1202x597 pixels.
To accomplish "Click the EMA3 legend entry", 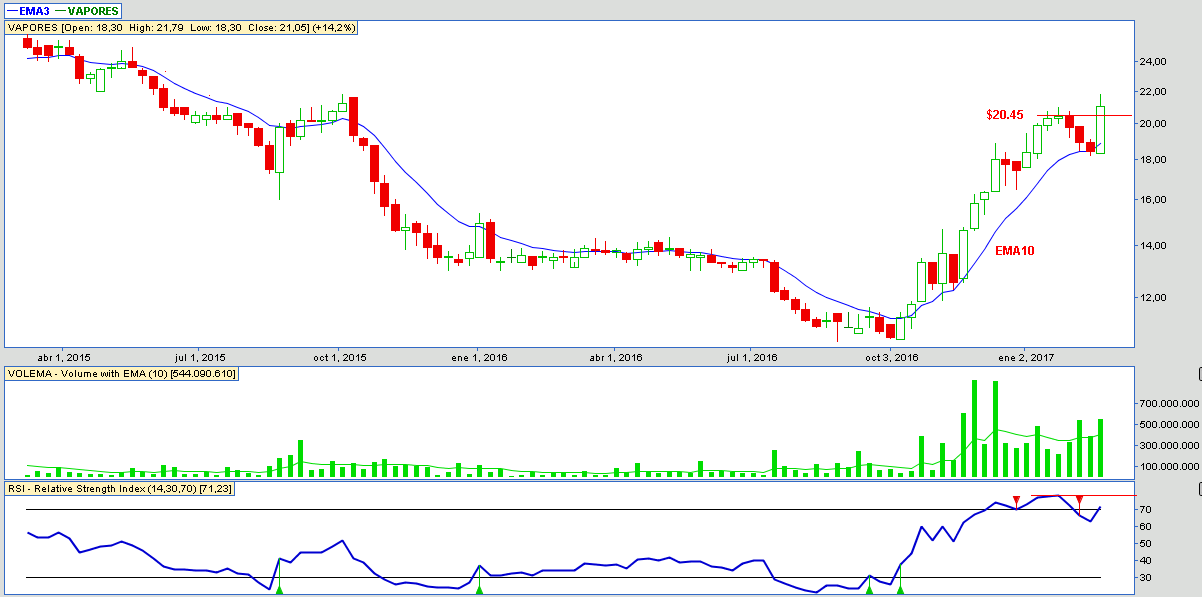I will [27, 10].
